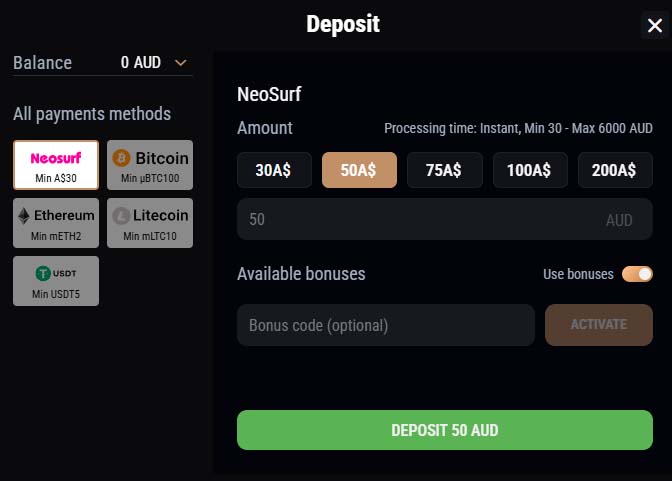672x481 pixels.
Task: Select the 75A$ amount preset
Action: tap(444, 170)
